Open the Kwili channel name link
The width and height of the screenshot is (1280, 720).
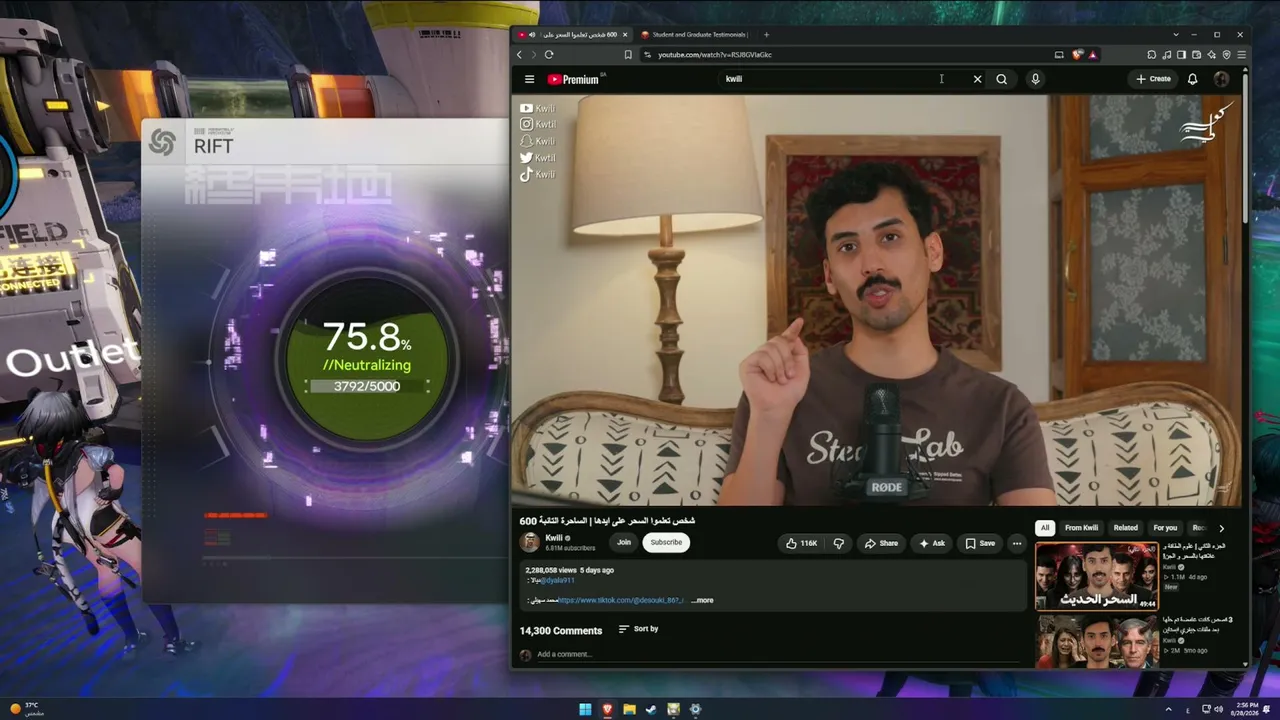click(x=554, y=538)
